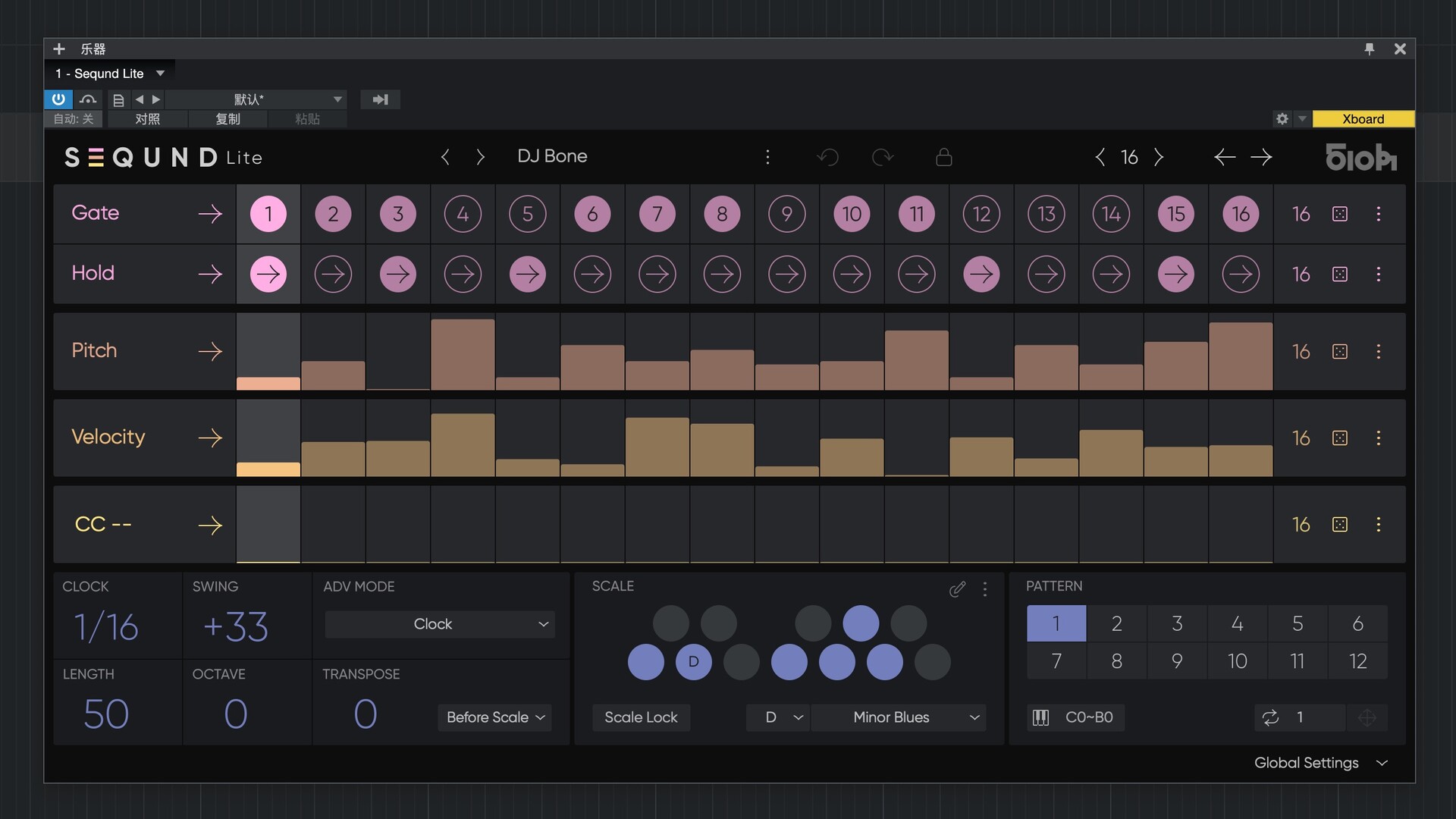Open preset three-dot menu next to DJ Bone
Viewport: 1456px width, 819px height.
coord(767,157)
